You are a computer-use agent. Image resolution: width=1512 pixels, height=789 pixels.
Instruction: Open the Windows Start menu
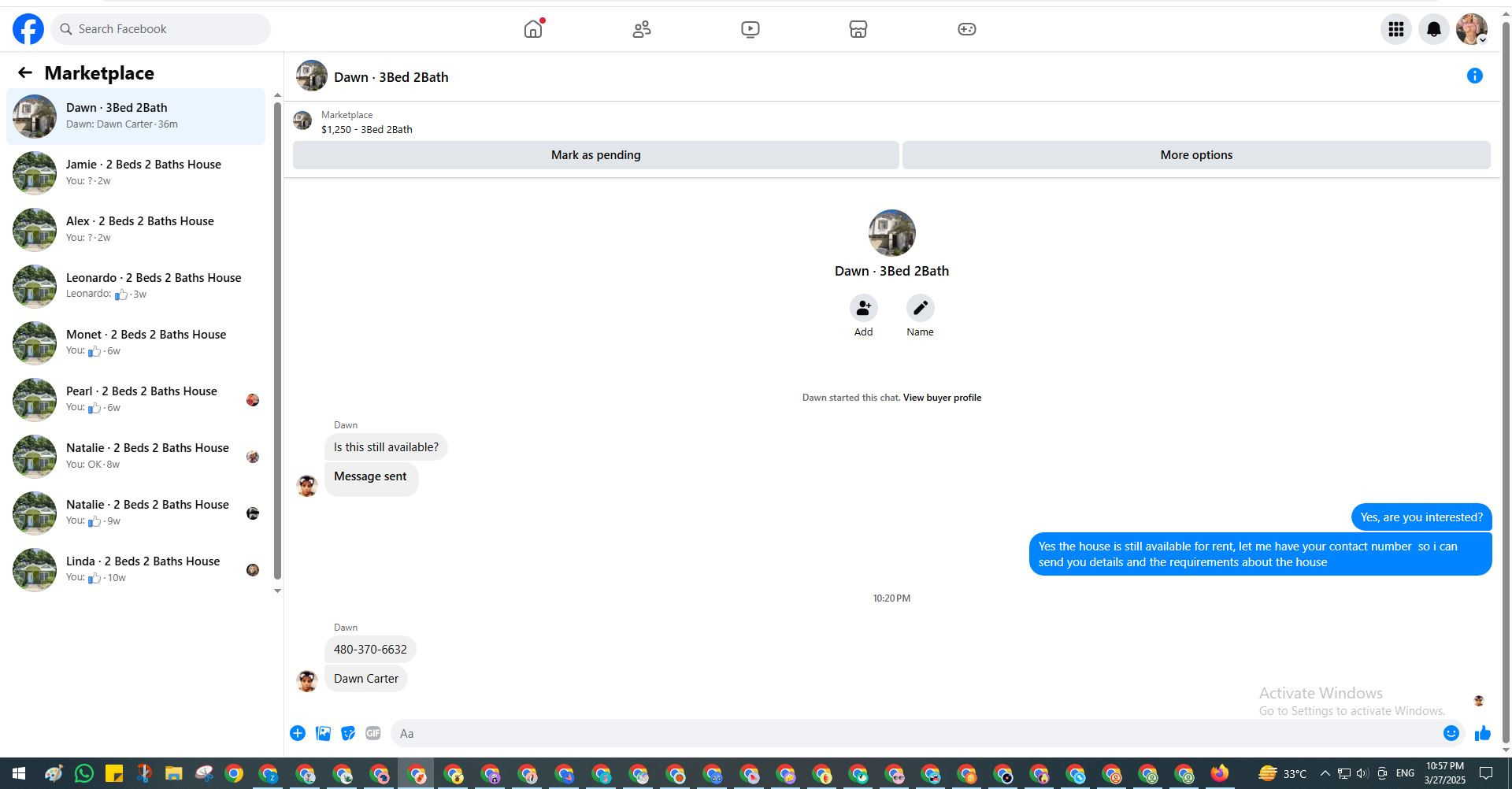click(x=18, y=774)
